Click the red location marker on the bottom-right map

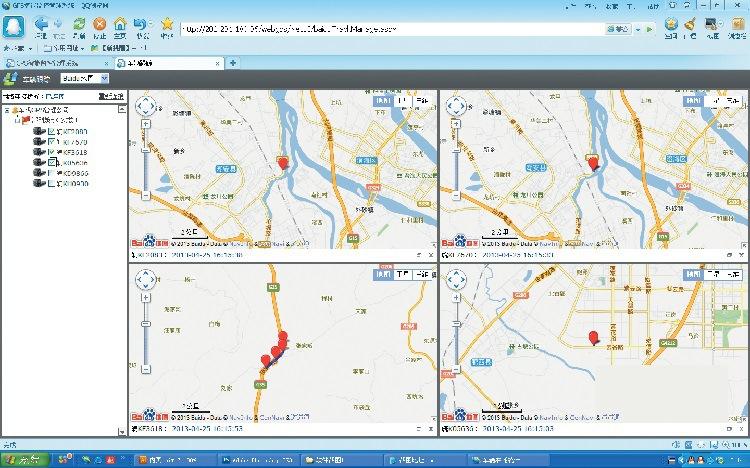[594, 338]
